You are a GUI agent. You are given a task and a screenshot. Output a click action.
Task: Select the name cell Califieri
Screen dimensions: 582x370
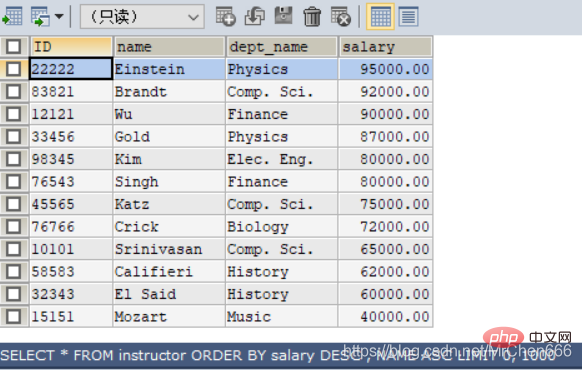click(169, 272)
